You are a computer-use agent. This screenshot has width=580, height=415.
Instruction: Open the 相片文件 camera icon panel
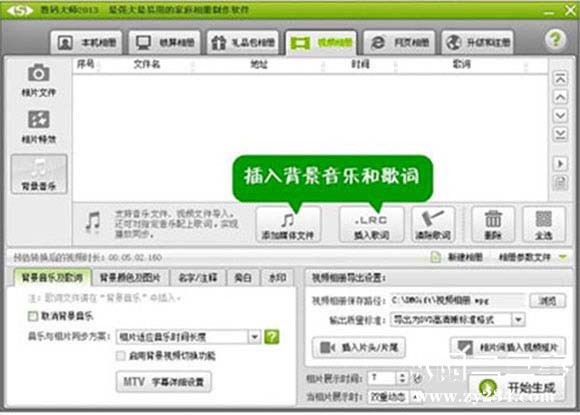point(38,80)
